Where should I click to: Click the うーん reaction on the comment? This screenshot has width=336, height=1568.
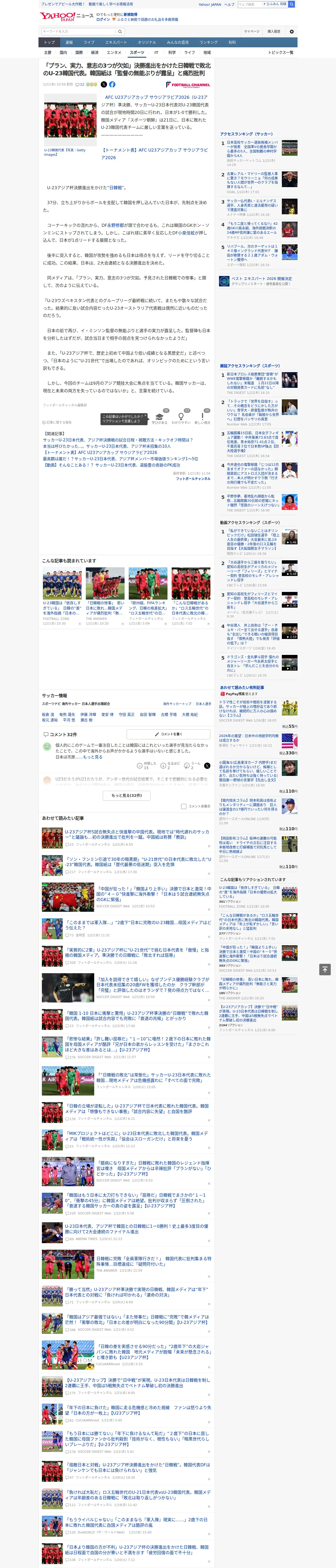click(x=187, y=766)
